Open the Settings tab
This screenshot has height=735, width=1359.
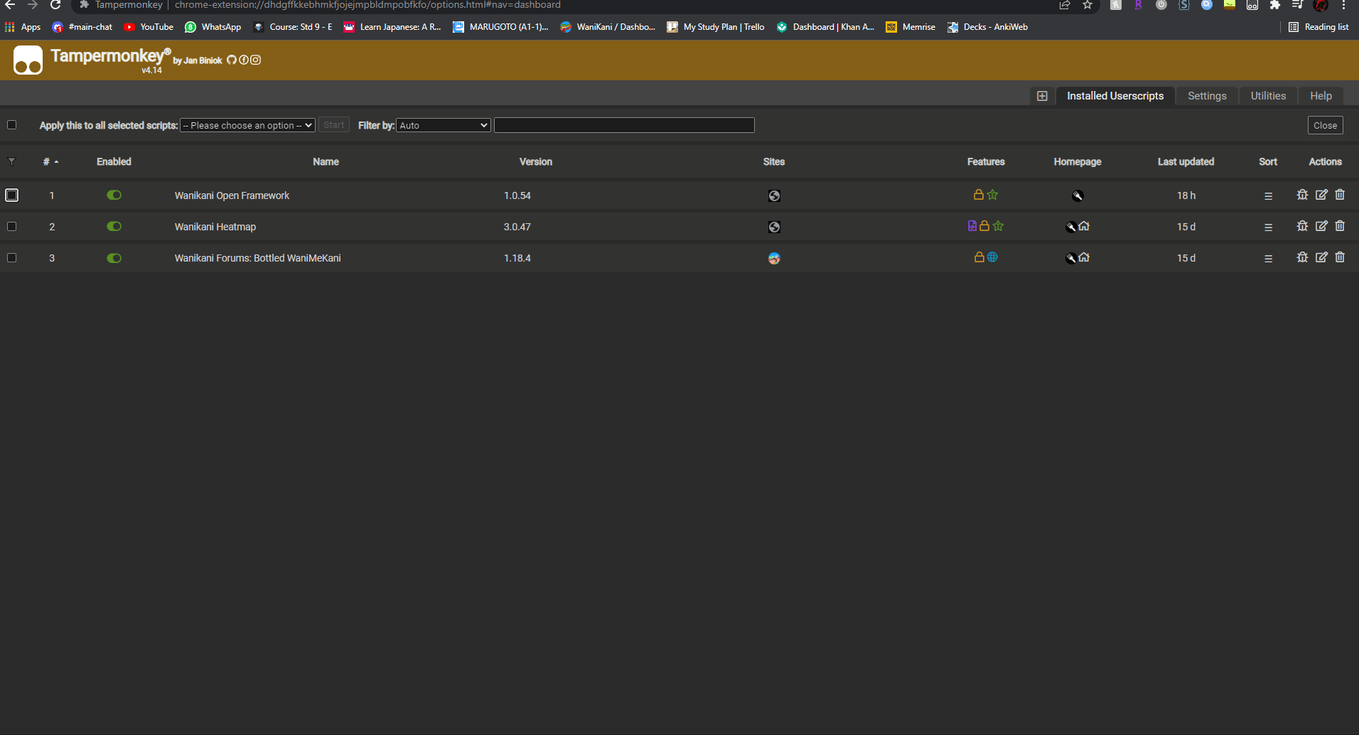coord(1207,96)
